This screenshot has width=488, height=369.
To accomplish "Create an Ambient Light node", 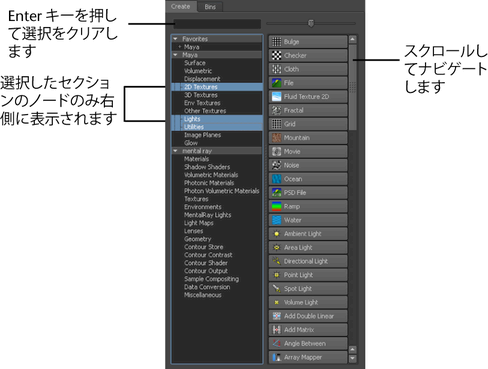I will tap(308, 234).
